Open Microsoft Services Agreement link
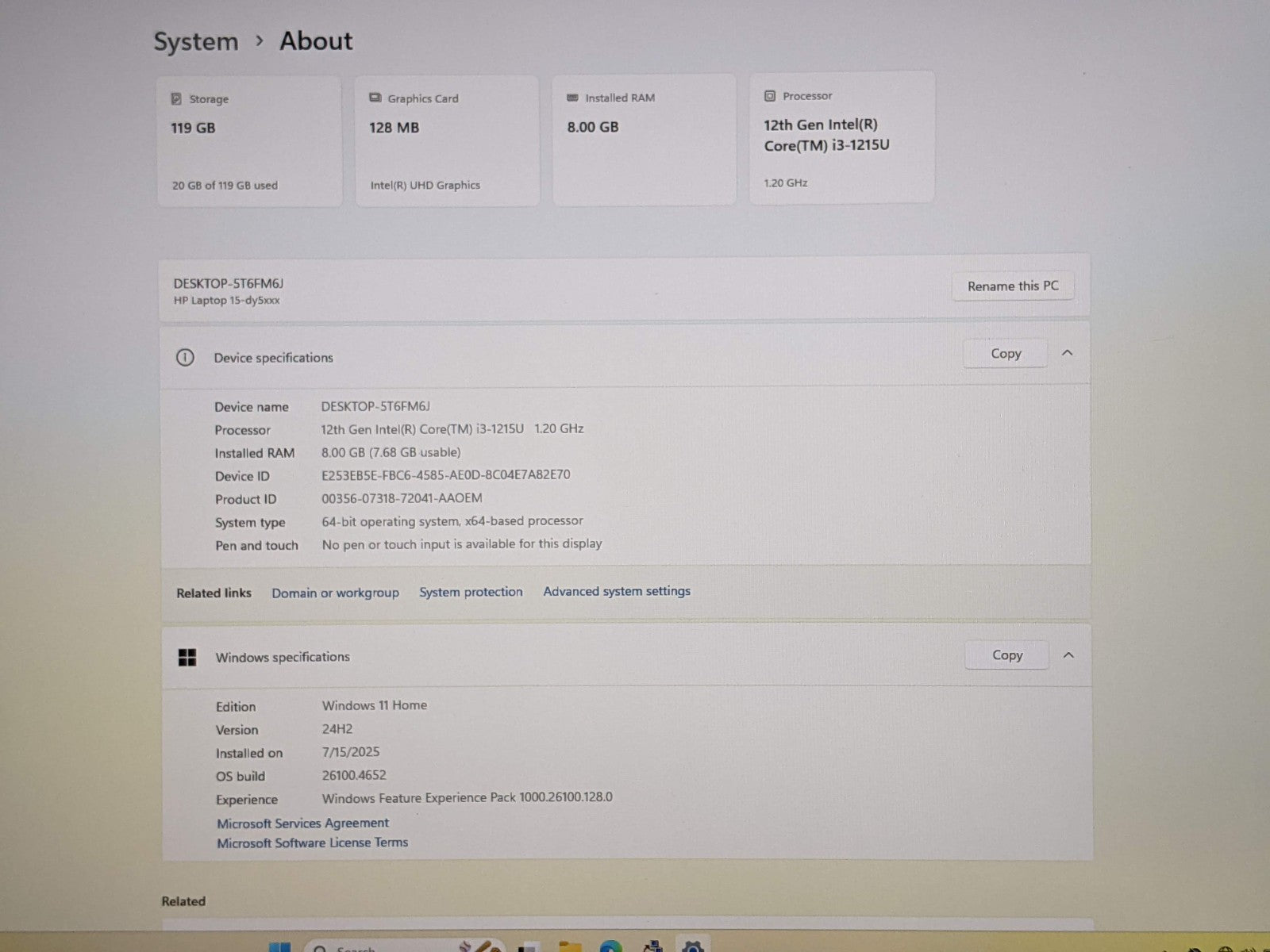The height and width of the screenshot is (952, 1270). [x=302, y=823]
